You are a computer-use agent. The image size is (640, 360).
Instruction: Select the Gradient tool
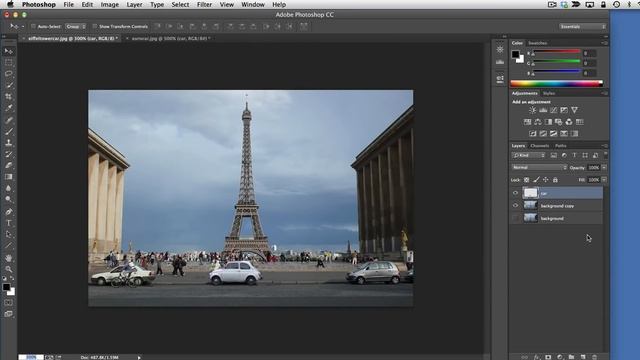pos(9,177)
